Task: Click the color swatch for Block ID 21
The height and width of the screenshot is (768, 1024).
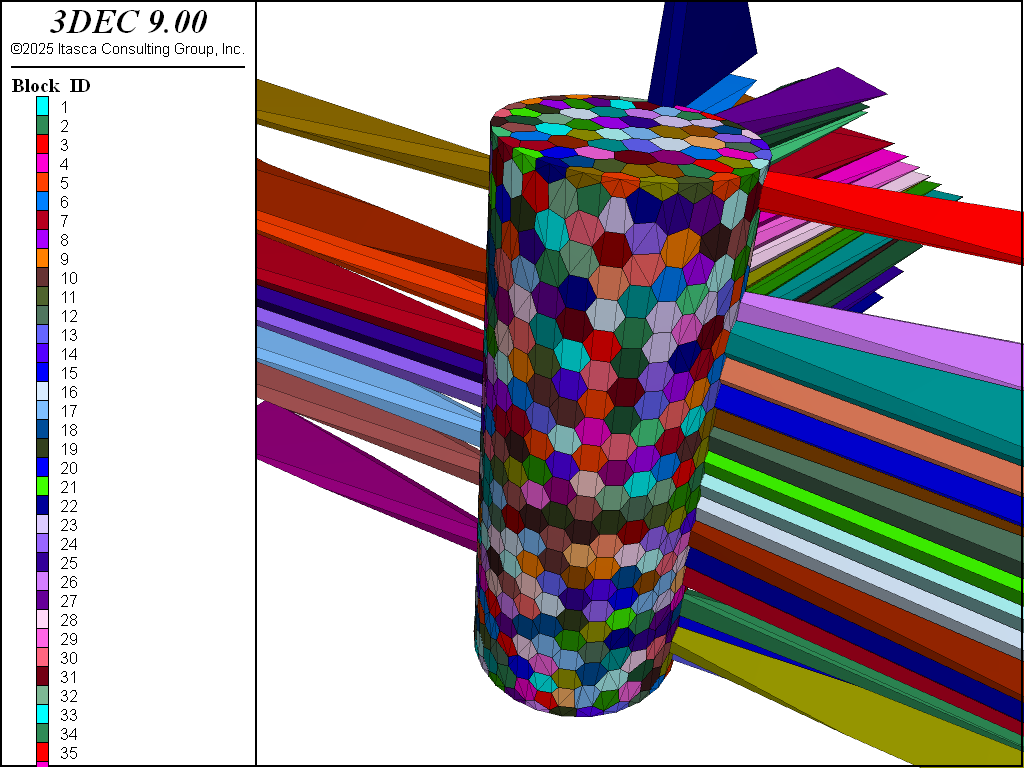Action: pos(42,487)
